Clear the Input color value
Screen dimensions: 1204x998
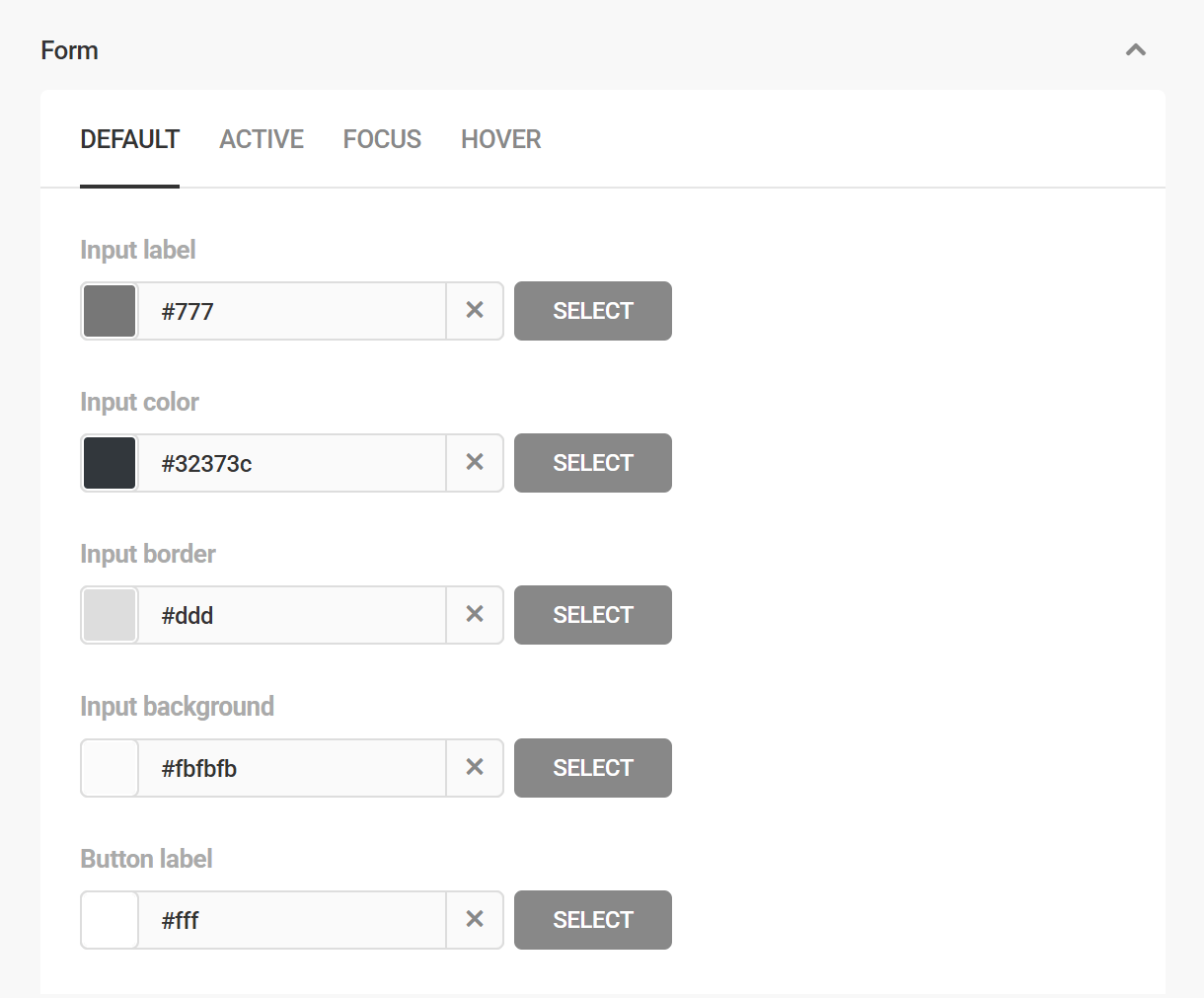[x=475, y=463]
